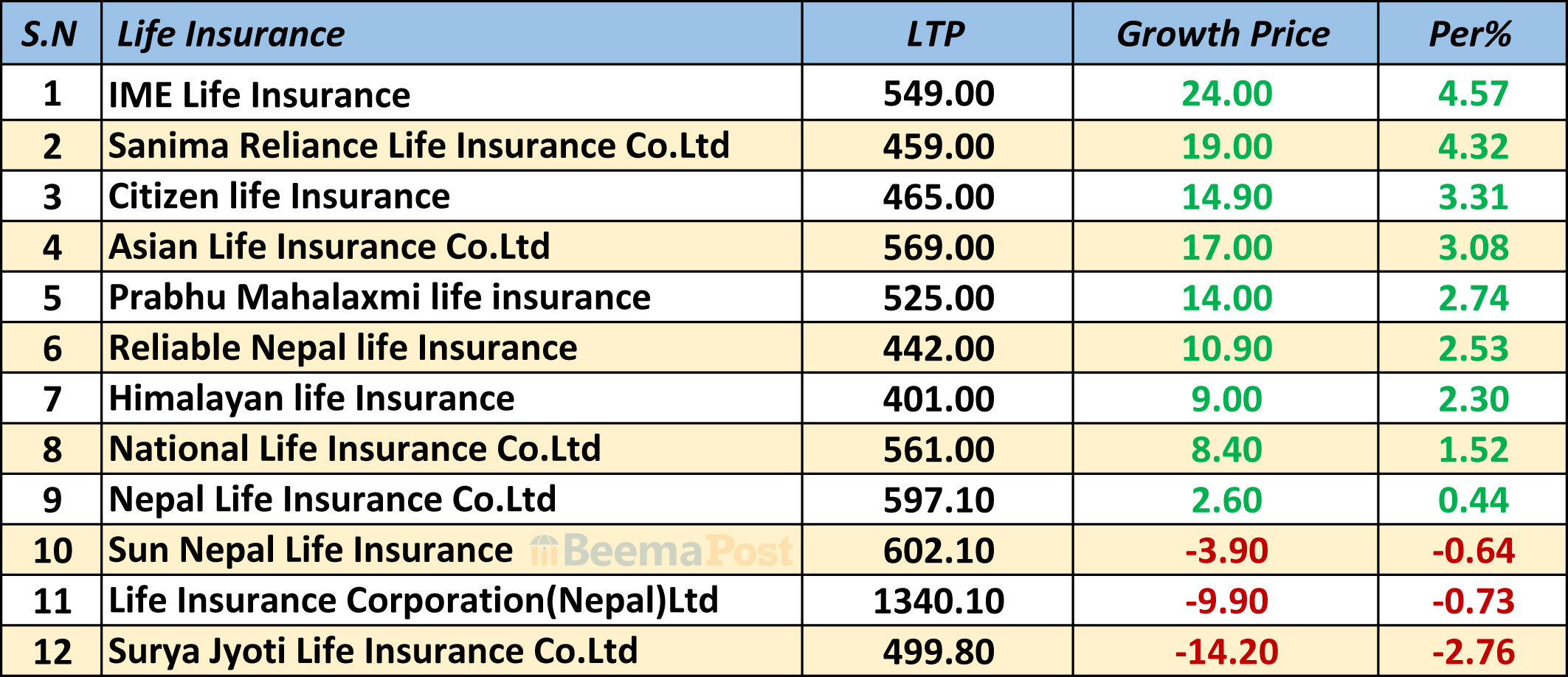Select the red -0.64 percentage cell
This screenshot has height=677, width=1568.
[1473, 551]
